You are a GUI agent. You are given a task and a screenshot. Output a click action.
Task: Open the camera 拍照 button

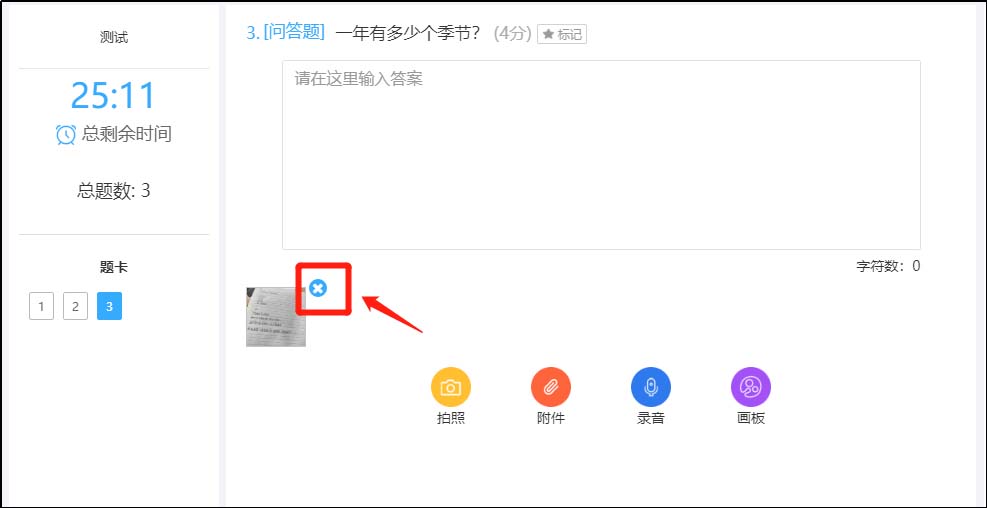[x=451, y=387]
